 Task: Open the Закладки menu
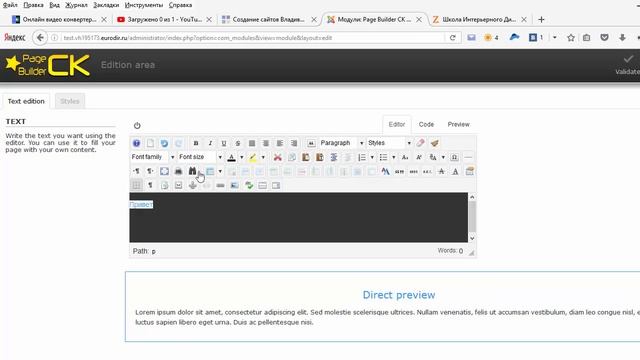106,5
